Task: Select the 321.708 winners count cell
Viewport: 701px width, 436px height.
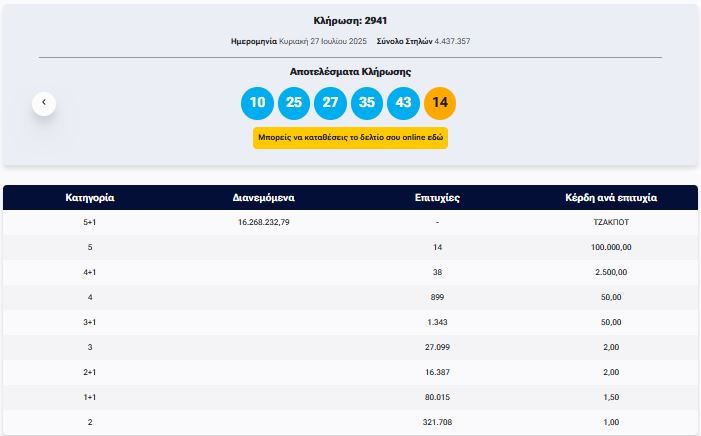Action: [x=437, y=422]
